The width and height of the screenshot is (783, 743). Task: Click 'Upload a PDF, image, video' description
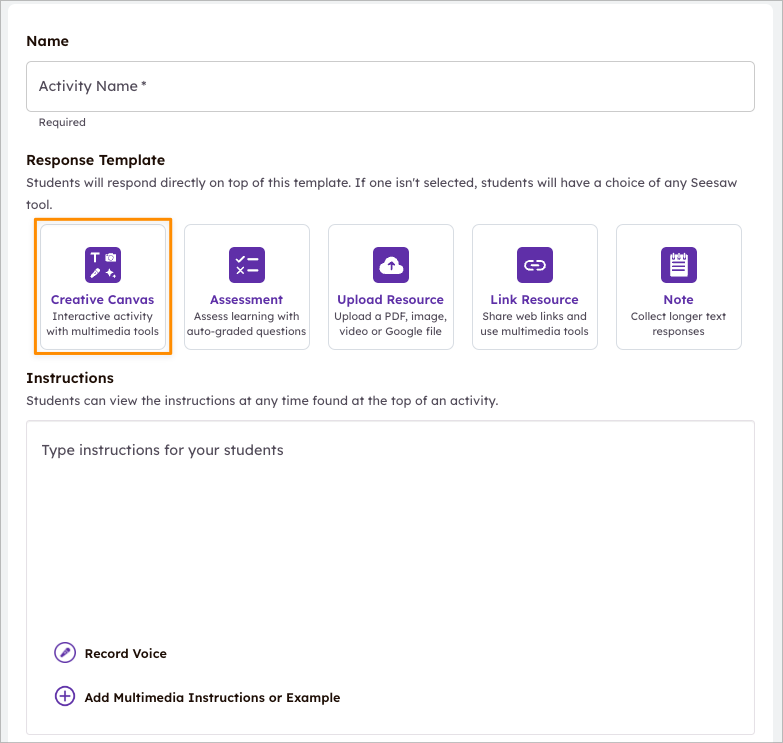point(390,324)
